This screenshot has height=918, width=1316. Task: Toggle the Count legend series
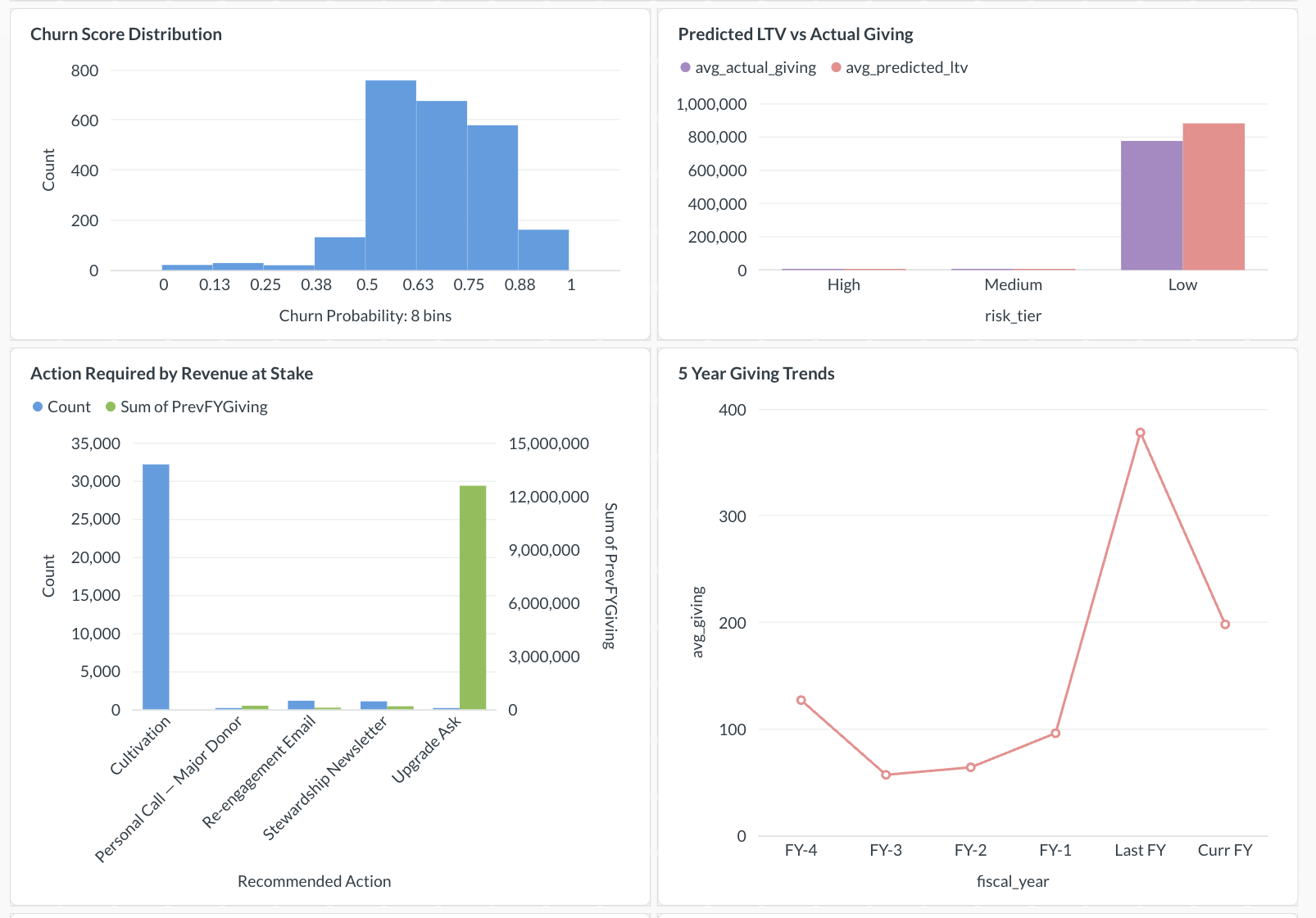(61, 407)
